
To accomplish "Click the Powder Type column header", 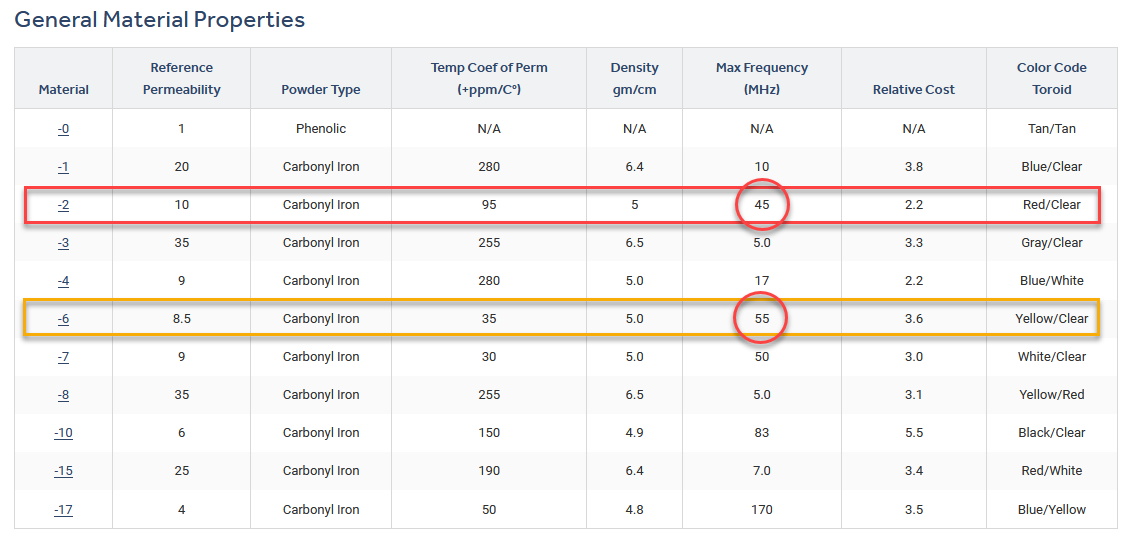I will (x=321, y=90).
